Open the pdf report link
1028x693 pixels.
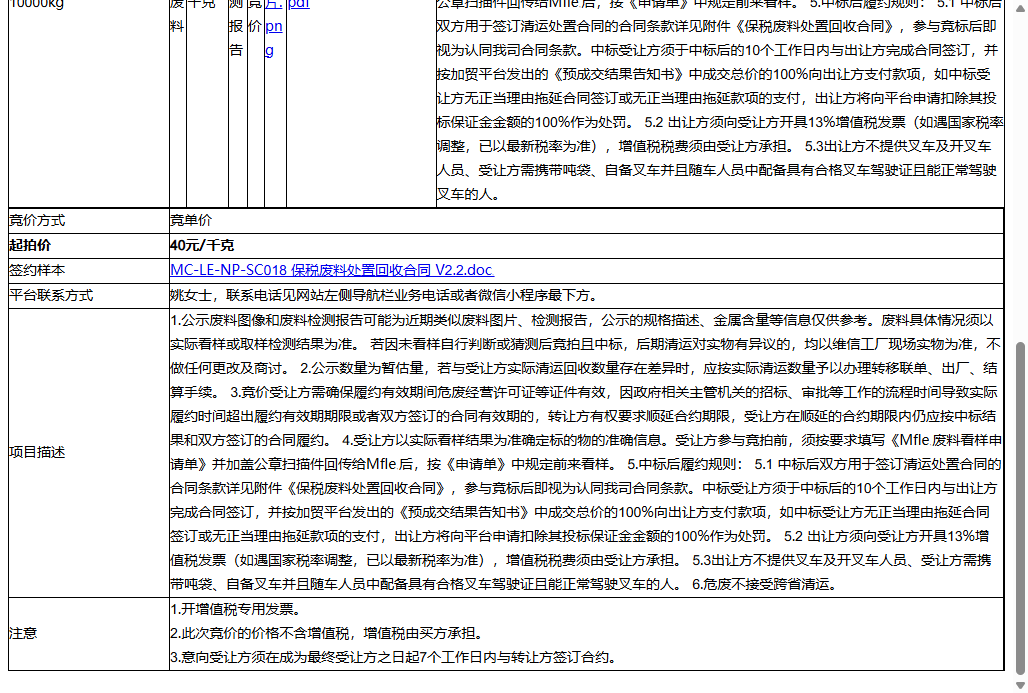[298, 5]
